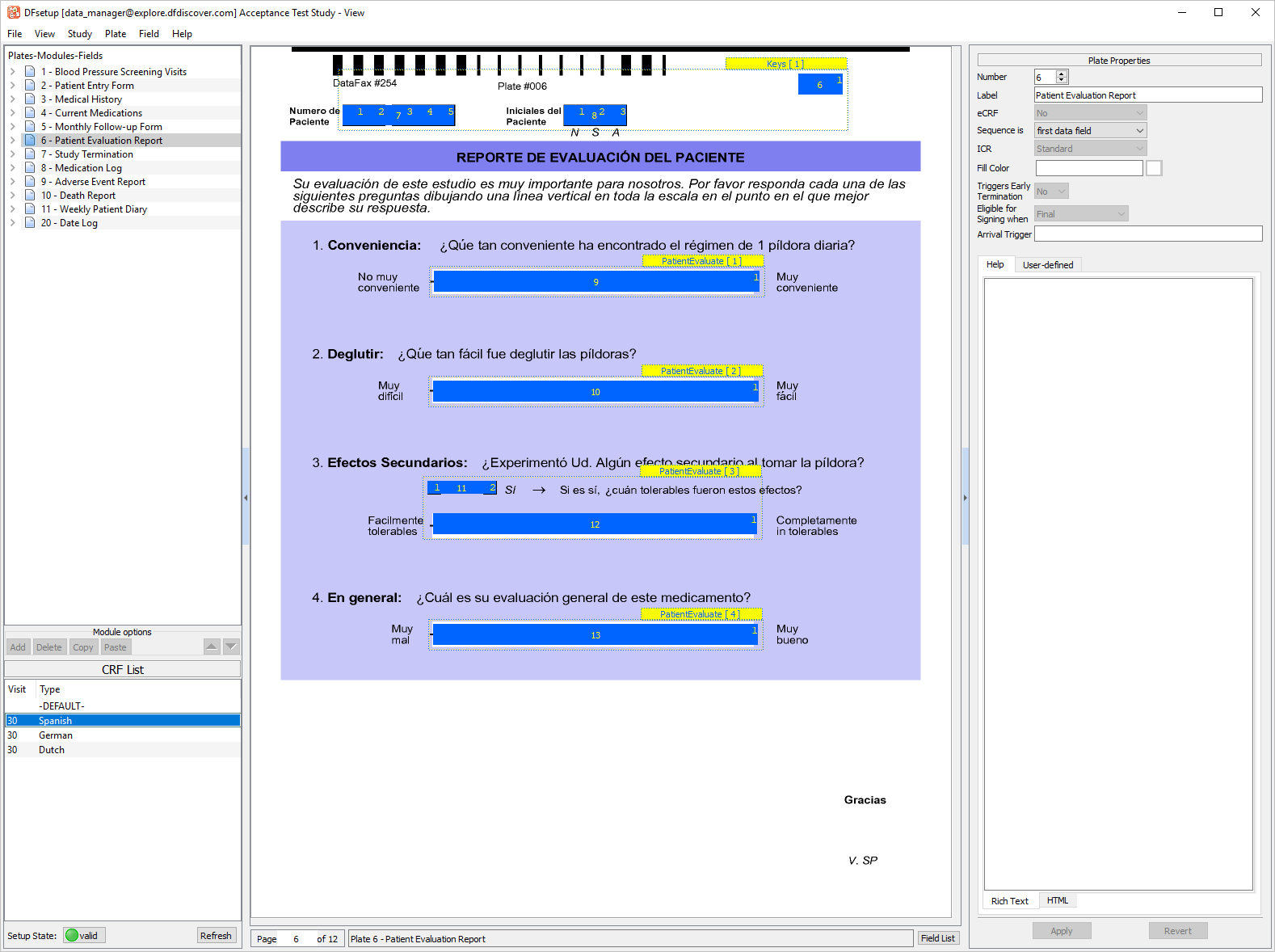
Task: Click the Adverse Event Report plate icon
Action: click(30, 182)
